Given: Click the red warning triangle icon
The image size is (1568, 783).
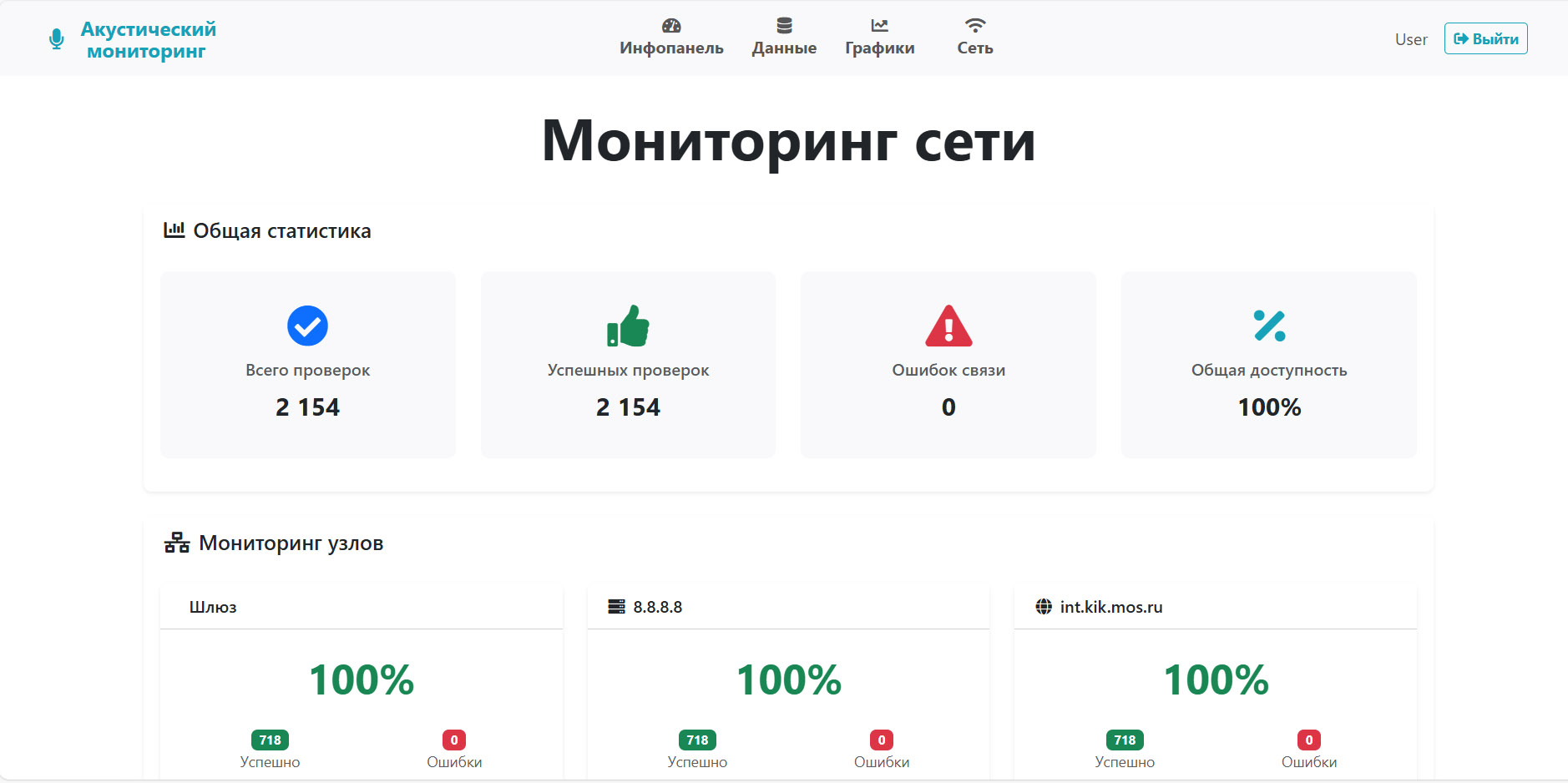Looking at the screenshot, I should tap(948, 326).
